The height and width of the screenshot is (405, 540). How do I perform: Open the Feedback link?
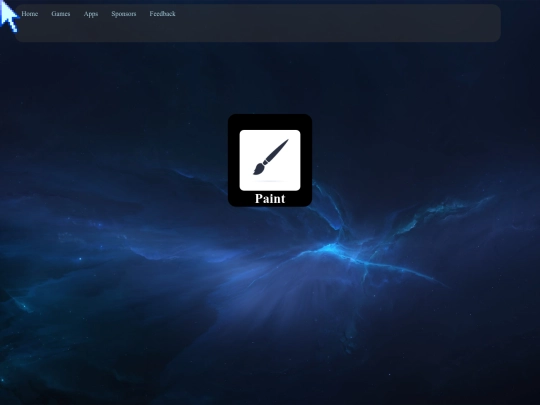(163, 14)
